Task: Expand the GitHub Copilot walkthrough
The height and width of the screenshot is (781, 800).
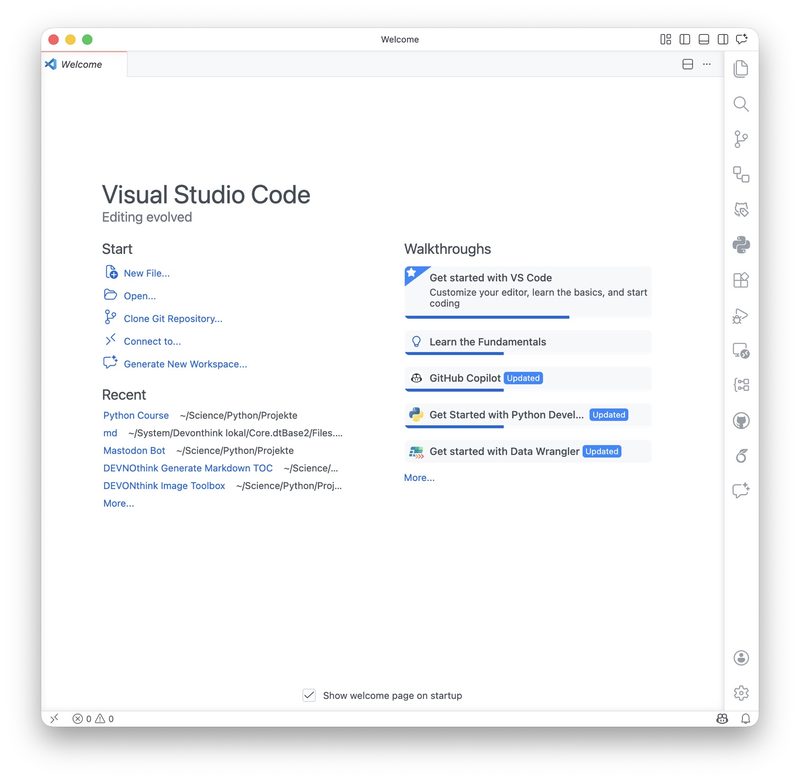Action: [x=528, y=379]
